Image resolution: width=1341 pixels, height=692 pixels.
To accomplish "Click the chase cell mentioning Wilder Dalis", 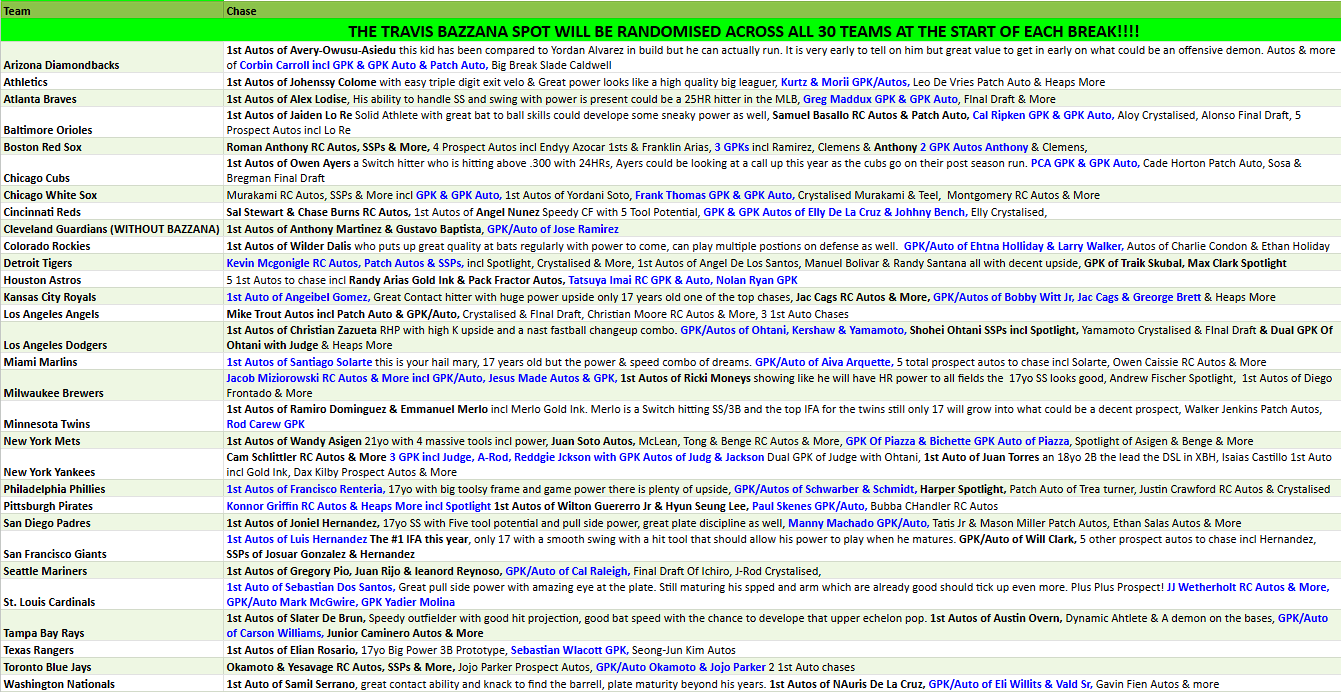I will click(x=782, y=246).
